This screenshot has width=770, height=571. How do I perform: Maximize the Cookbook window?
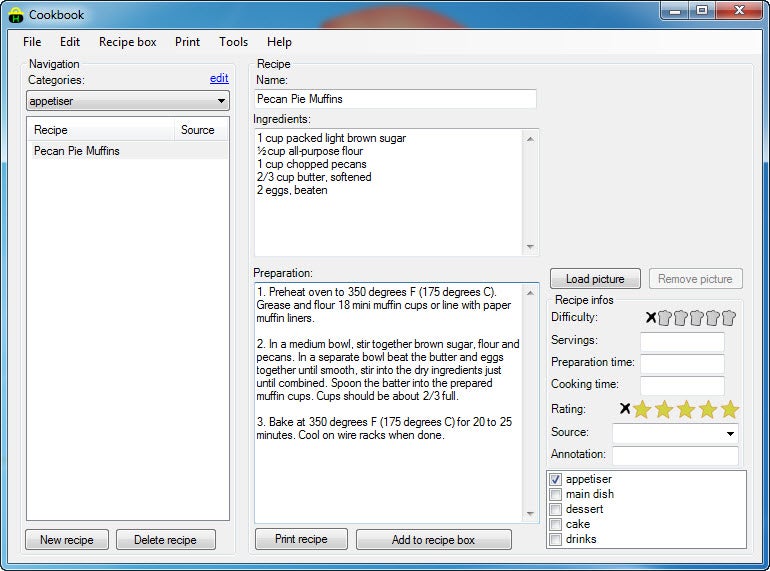[702, 10]
